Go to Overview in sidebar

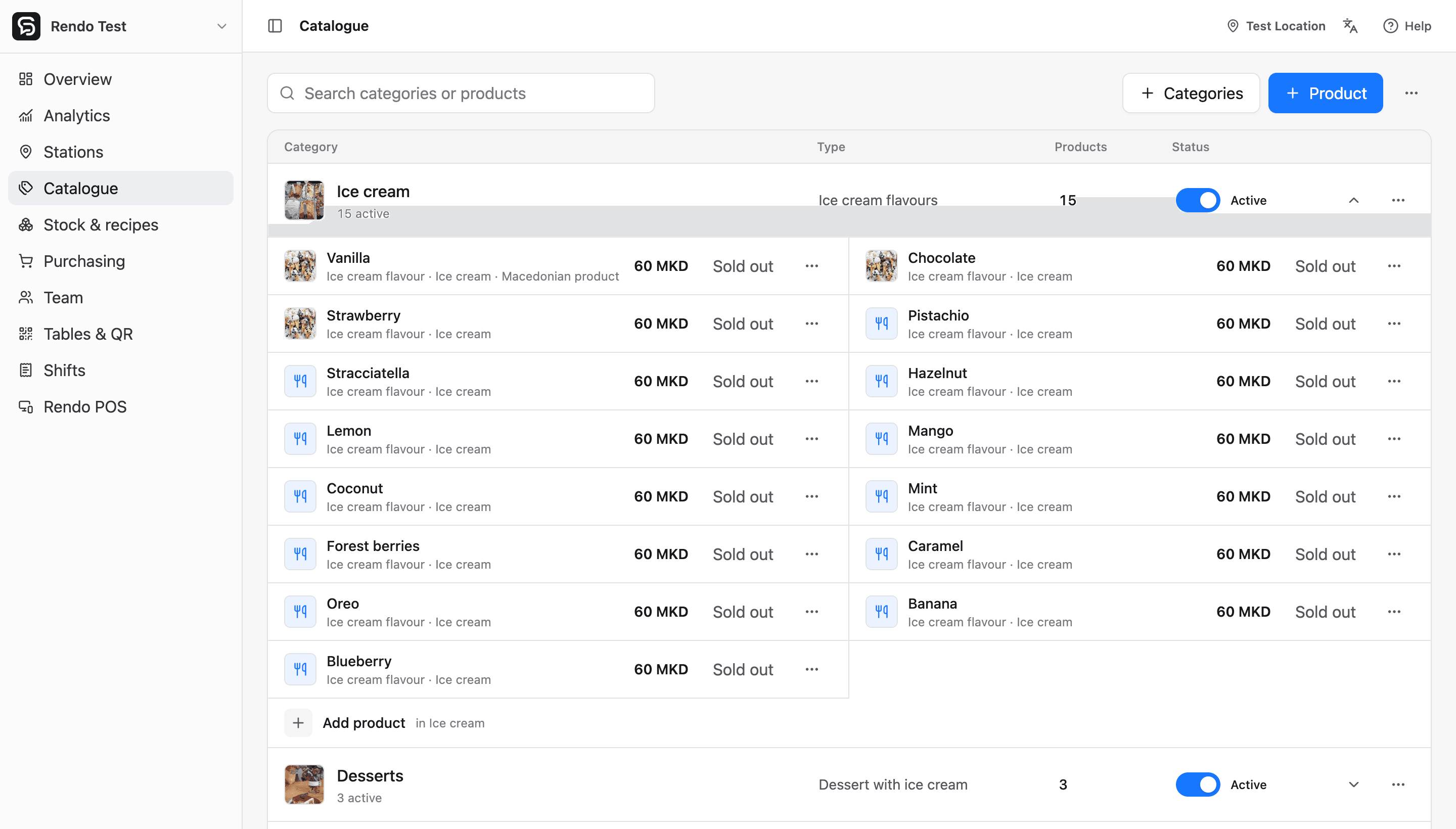tap(121, 79)
